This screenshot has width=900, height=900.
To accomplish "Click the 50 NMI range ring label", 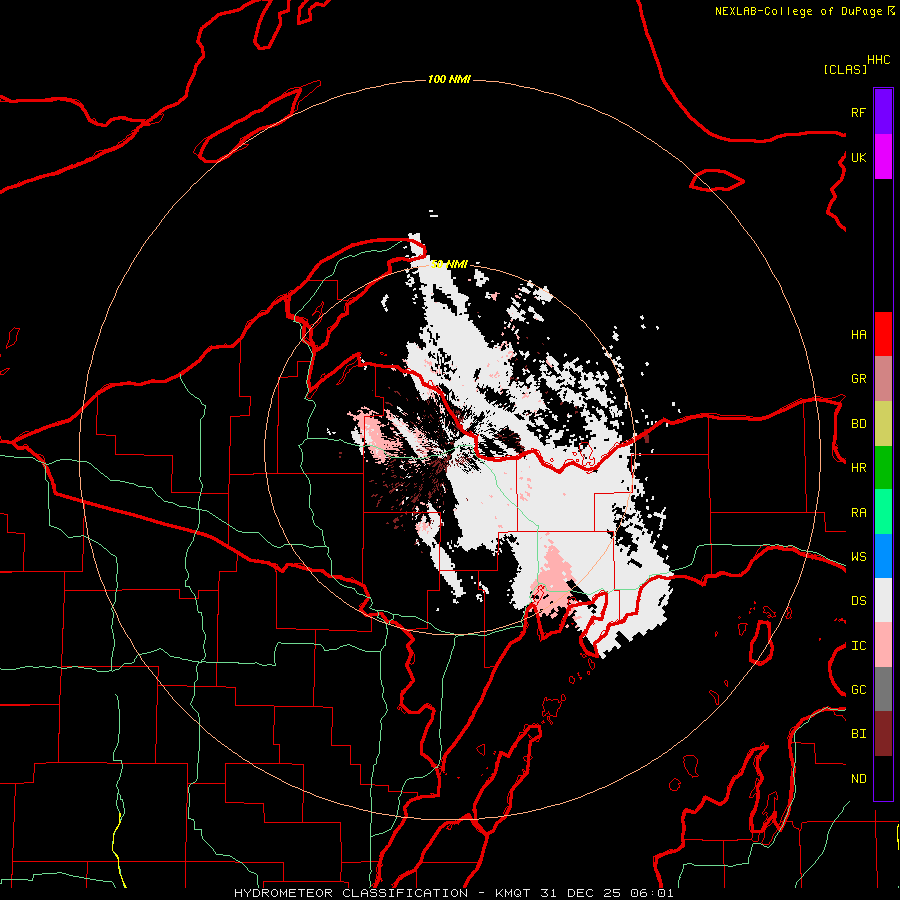I will pyautogui.click(x=449, y=264).
